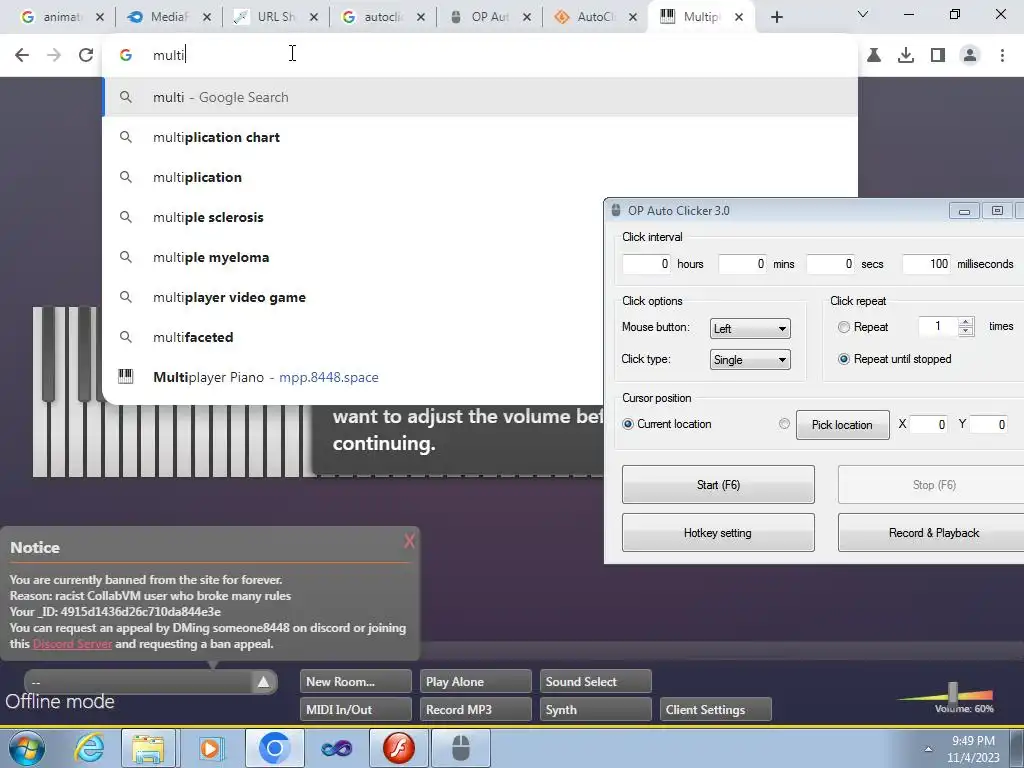Click the secs interval field

point(830,264)
